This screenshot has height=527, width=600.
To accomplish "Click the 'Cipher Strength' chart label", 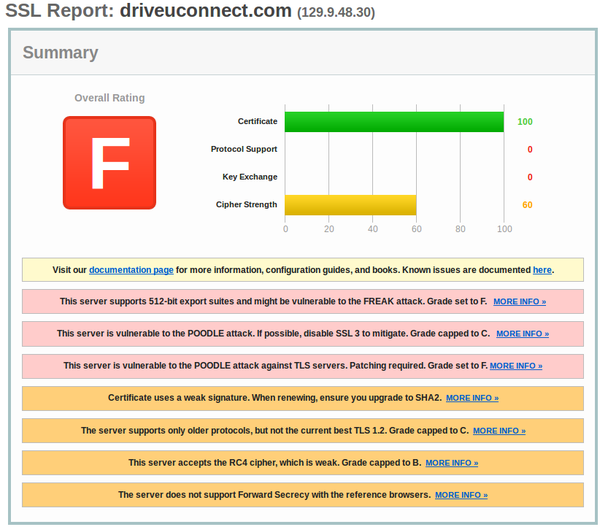I will coord(246,204).
